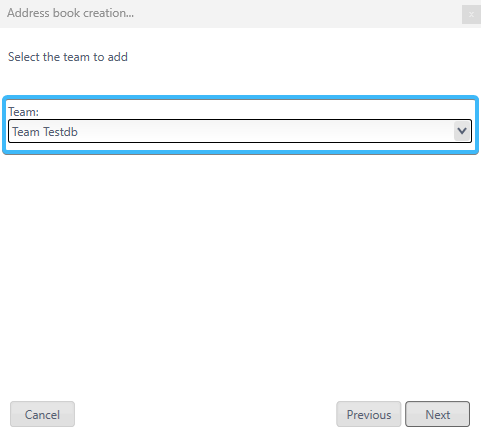The image size is (481, 437).
Task: Click the 'Team:' field label
Action: [x=23, y=112]
